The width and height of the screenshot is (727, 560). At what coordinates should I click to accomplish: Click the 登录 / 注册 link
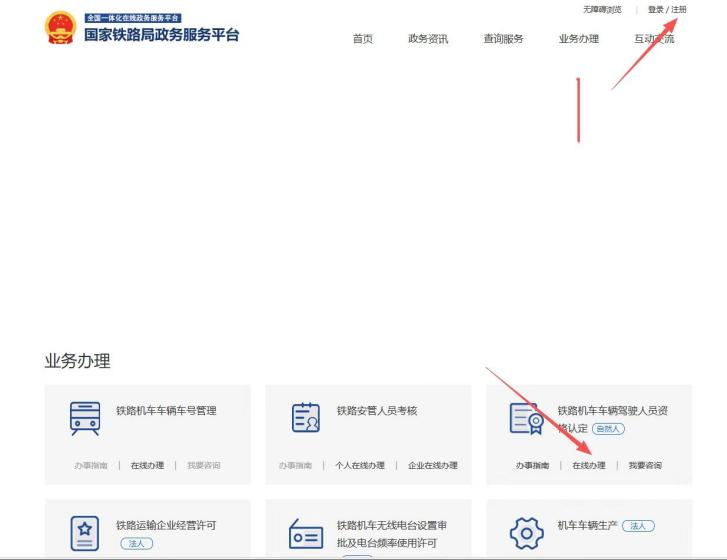[x=667, y=9]
